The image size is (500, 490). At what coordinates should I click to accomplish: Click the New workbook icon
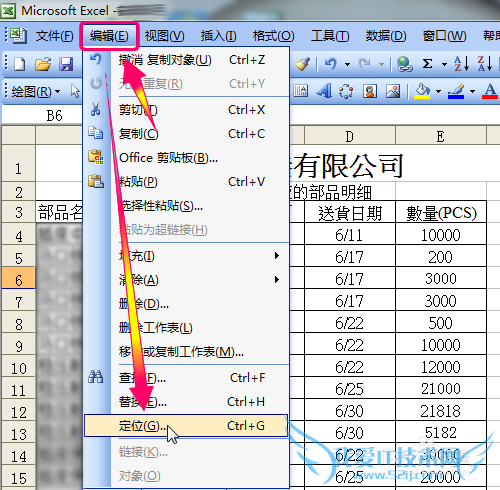[20, 64]
